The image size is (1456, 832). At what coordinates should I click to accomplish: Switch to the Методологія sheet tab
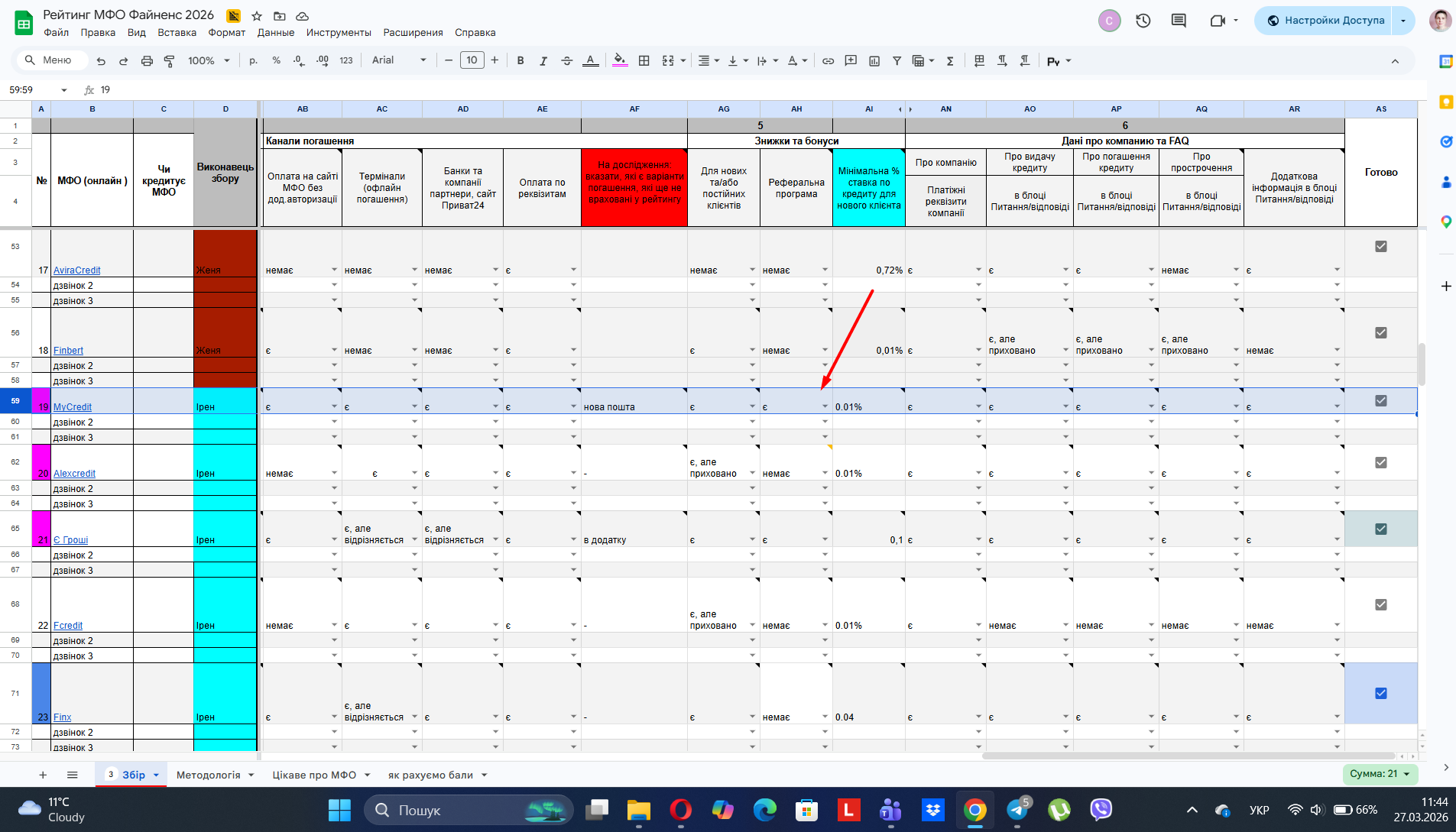click(x=208, y=775)
